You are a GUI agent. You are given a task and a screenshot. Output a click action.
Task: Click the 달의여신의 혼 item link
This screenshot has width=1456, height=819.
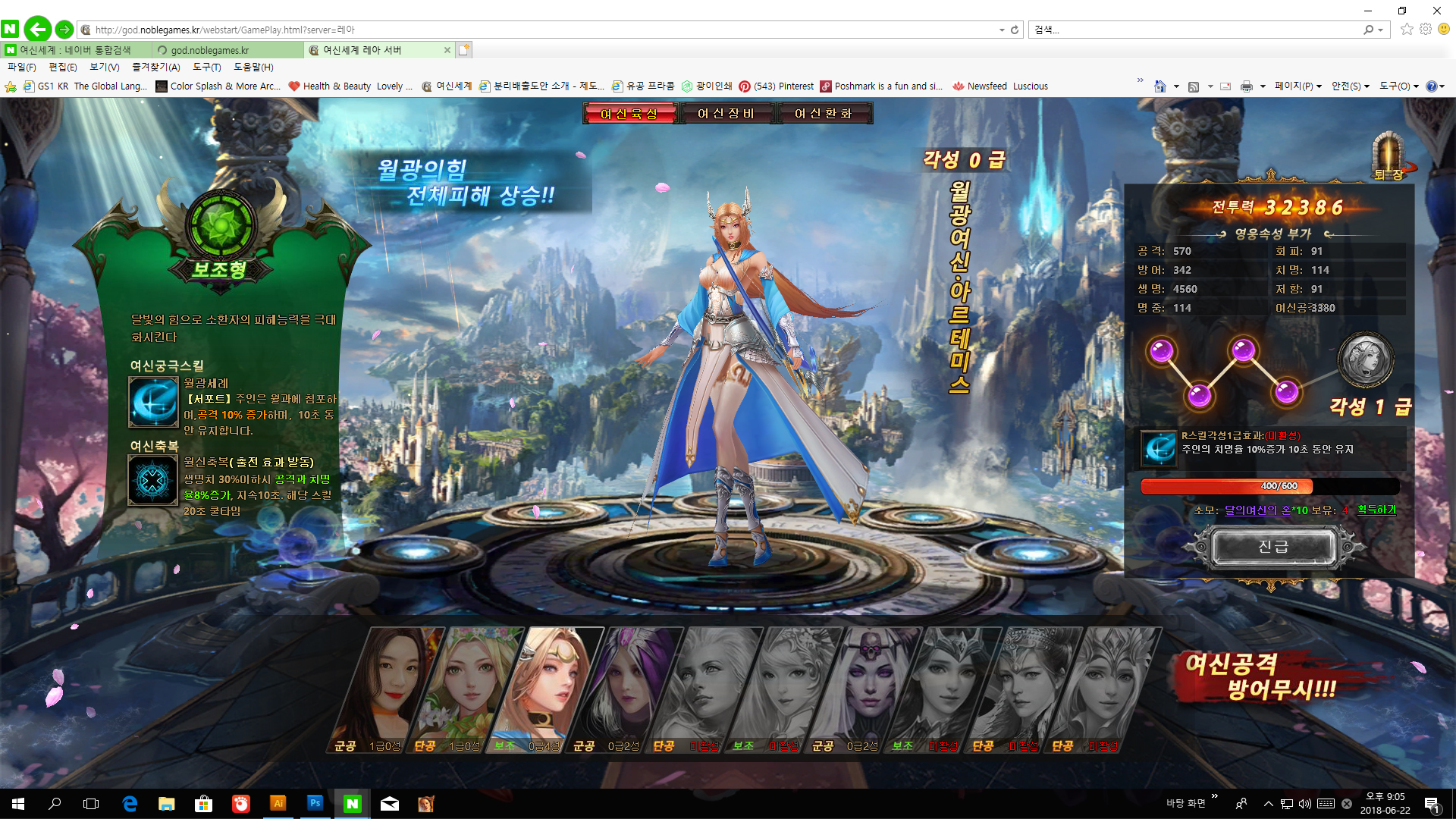point(1257,510)
